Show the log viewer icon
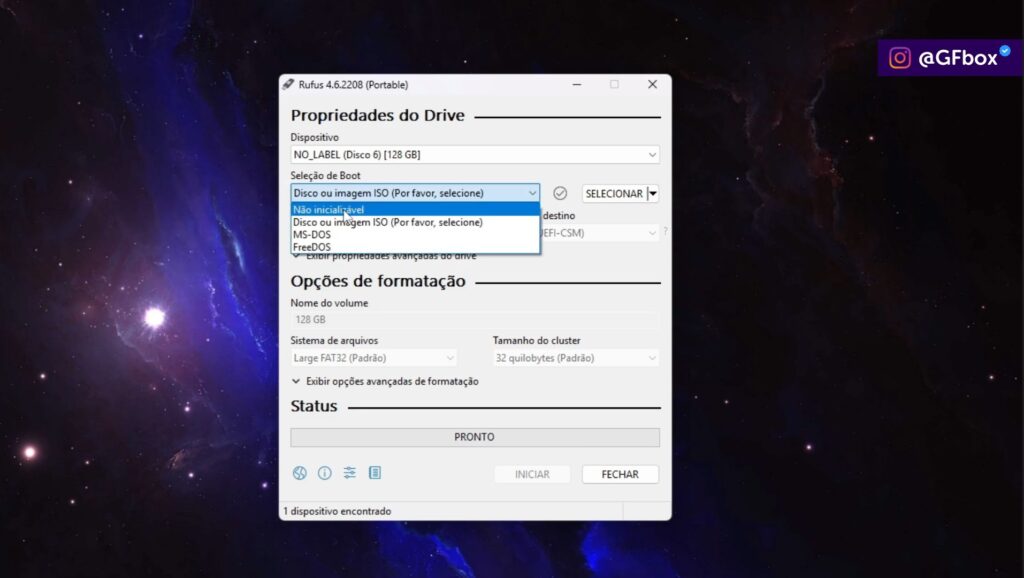Image resolution: width=1024 pixels, height=578 pixels. click(x=375, y=473)
